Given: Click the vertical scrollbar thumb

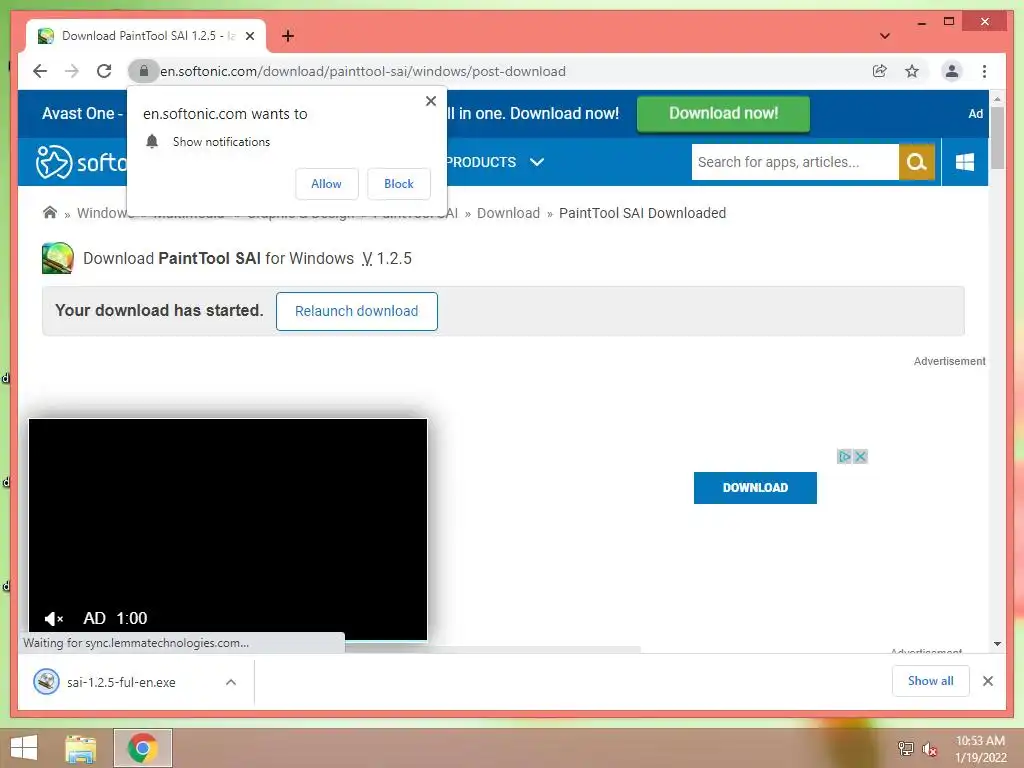Looking at the screenshot, I should pos(997,138).
